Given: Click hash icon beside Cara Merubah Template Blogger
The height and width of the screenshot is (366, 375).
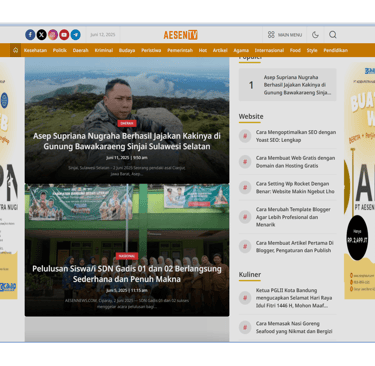Looking at the screenshot, I should (245, 217).
